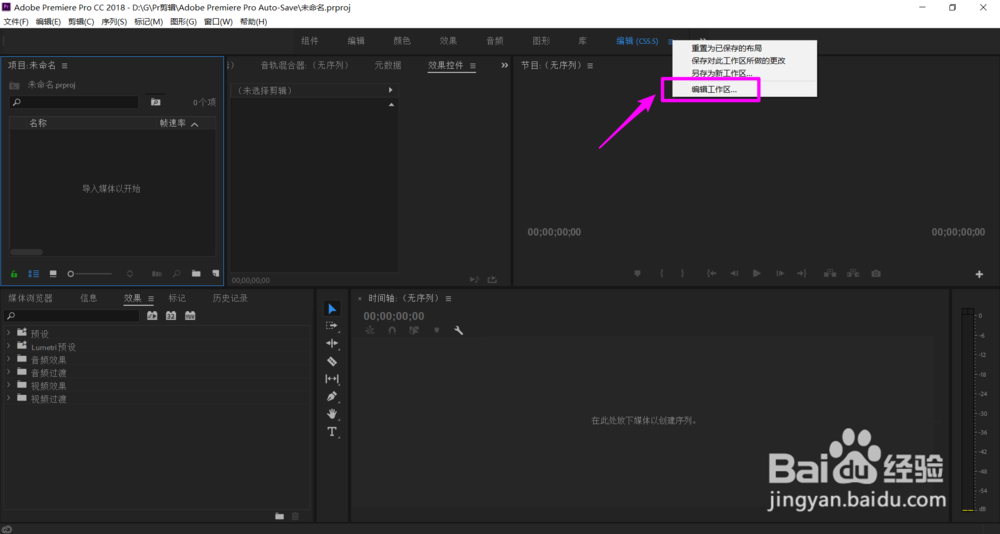1000x534 pixels.
Task: Click Automate to Sequence icon
Action: coord(157,274)
